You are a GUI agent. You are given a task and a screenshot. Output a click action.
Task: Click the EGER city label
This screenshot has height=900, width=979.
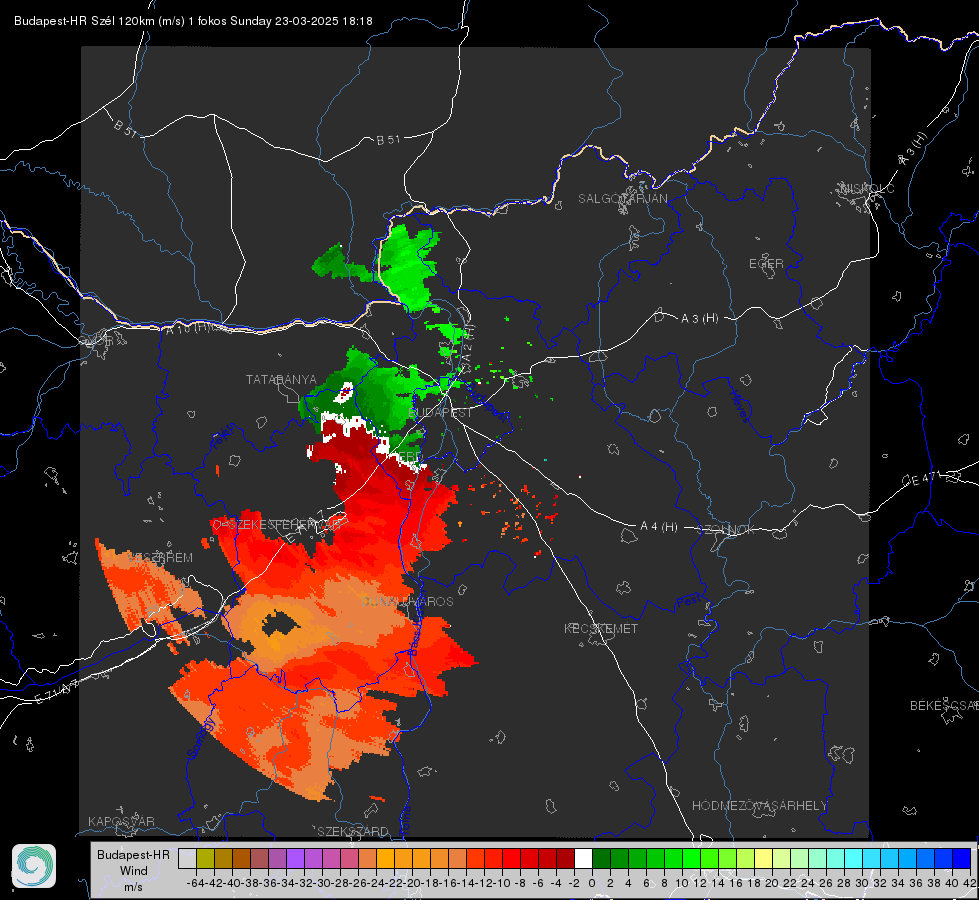pos(766,264)
